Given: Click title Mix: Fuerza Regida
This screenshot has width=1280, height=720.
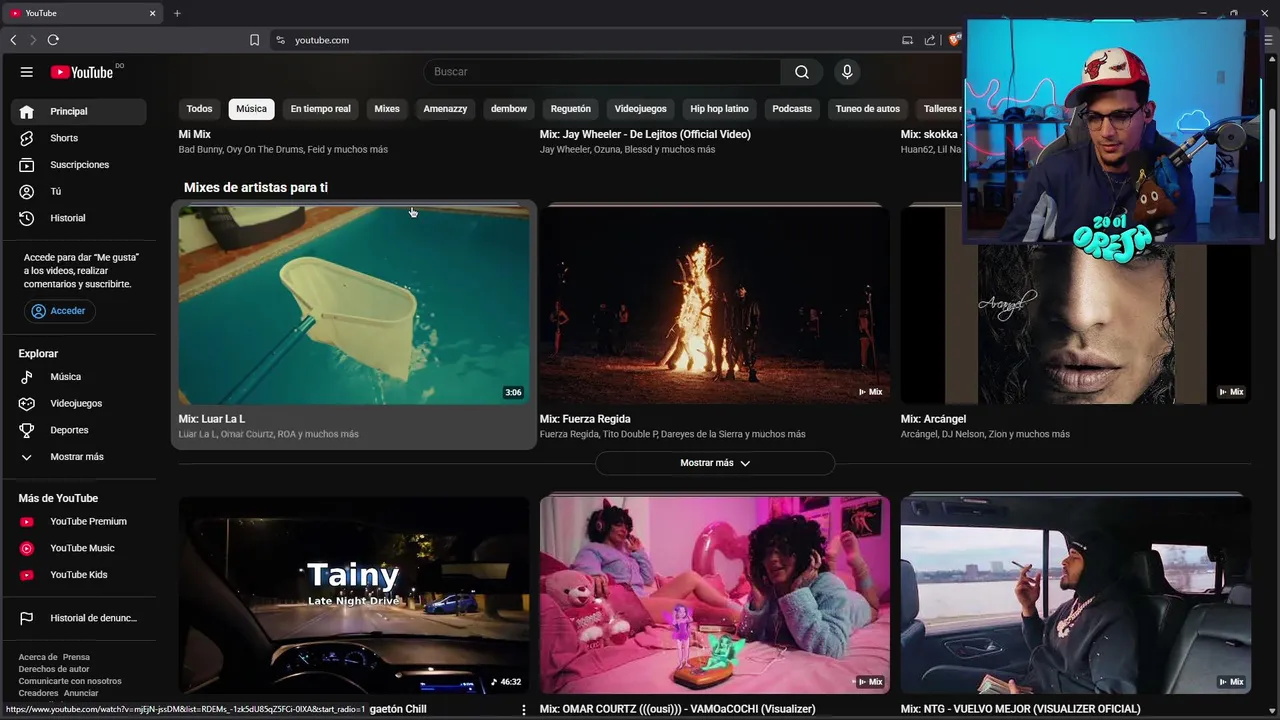Looking at the screenshot, I should (585, 419).
